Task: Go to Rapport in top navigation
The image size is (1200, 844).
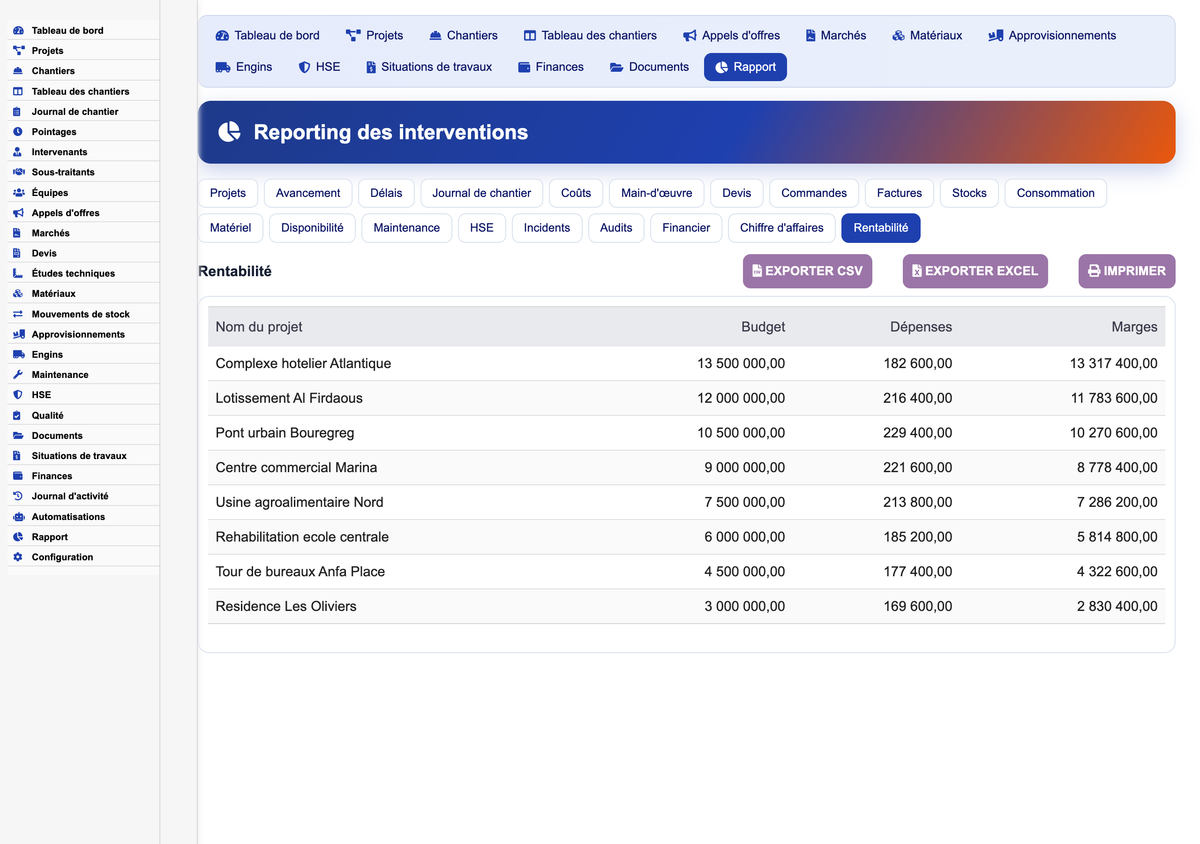Action: (745, 67)
